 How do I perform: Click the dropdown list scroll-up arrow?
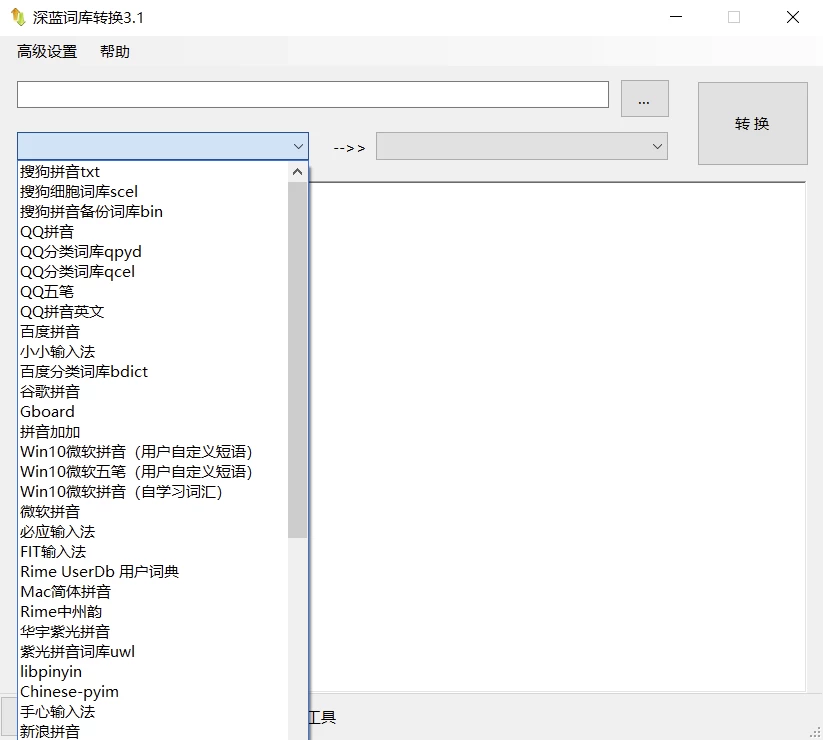pos(297,172)
